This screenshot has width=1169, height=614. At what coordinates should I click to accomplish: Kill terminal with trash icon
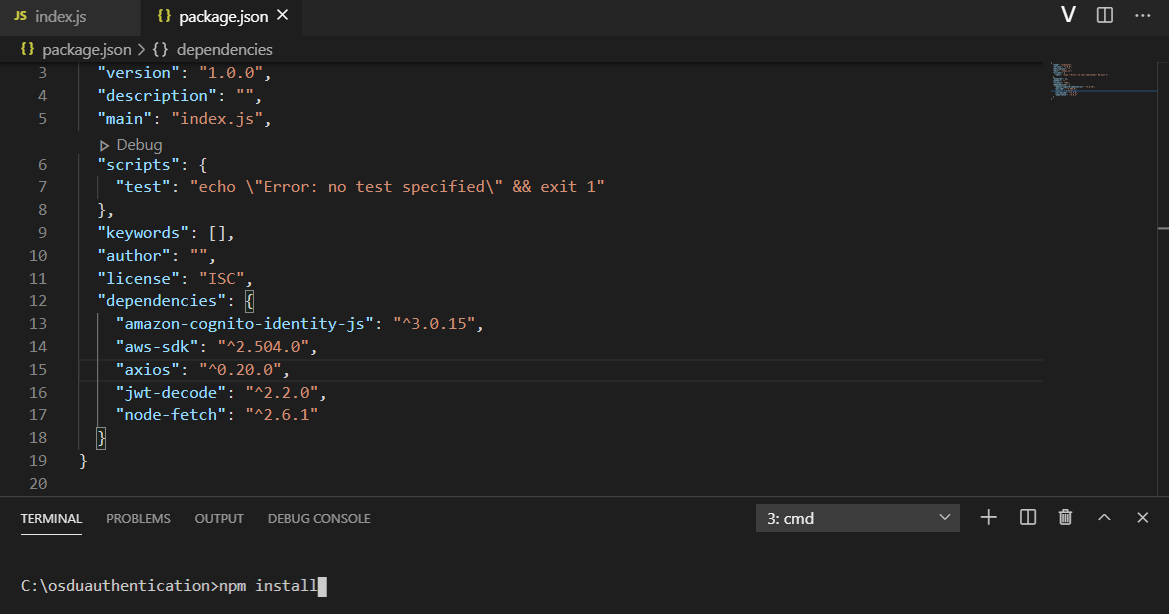(1065, 517)
